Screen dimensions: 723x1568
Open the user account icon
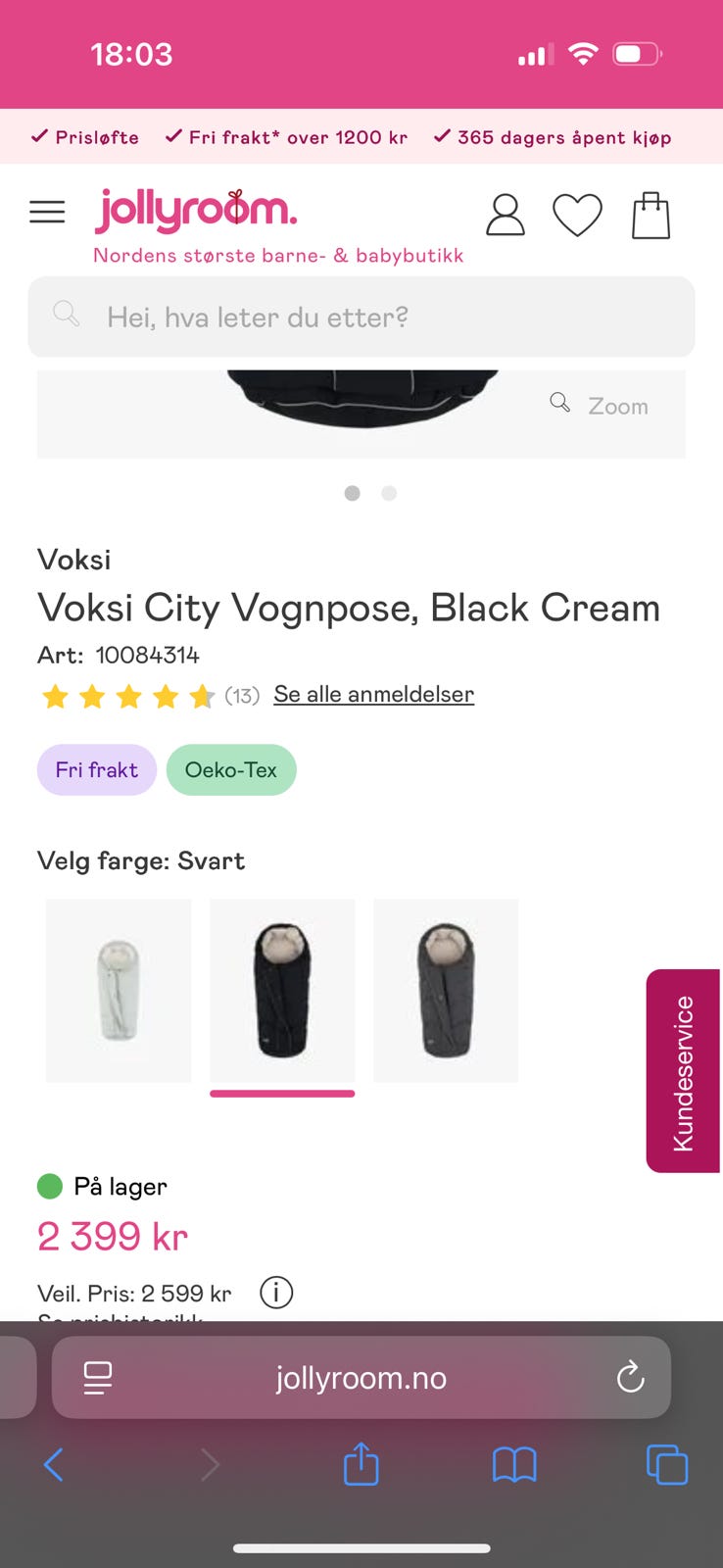click(506, 216)
